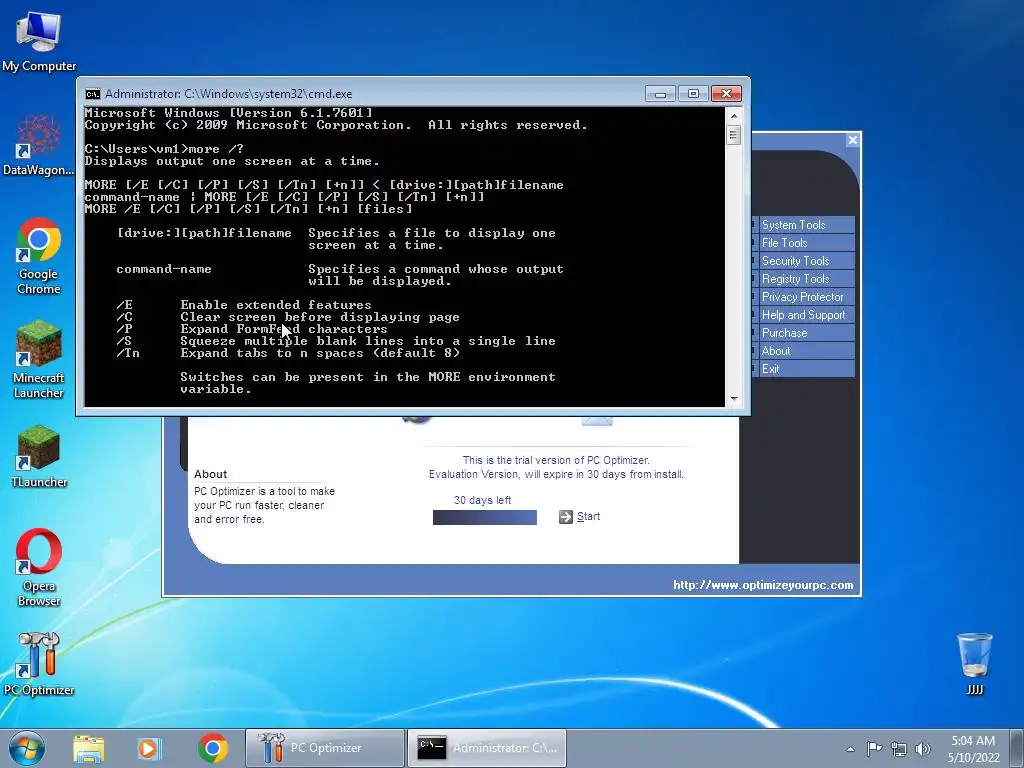Open the Windows Start menu orb
Image resolution: width=1024 pixels, height=768 pixels.
tap(27, 748)
